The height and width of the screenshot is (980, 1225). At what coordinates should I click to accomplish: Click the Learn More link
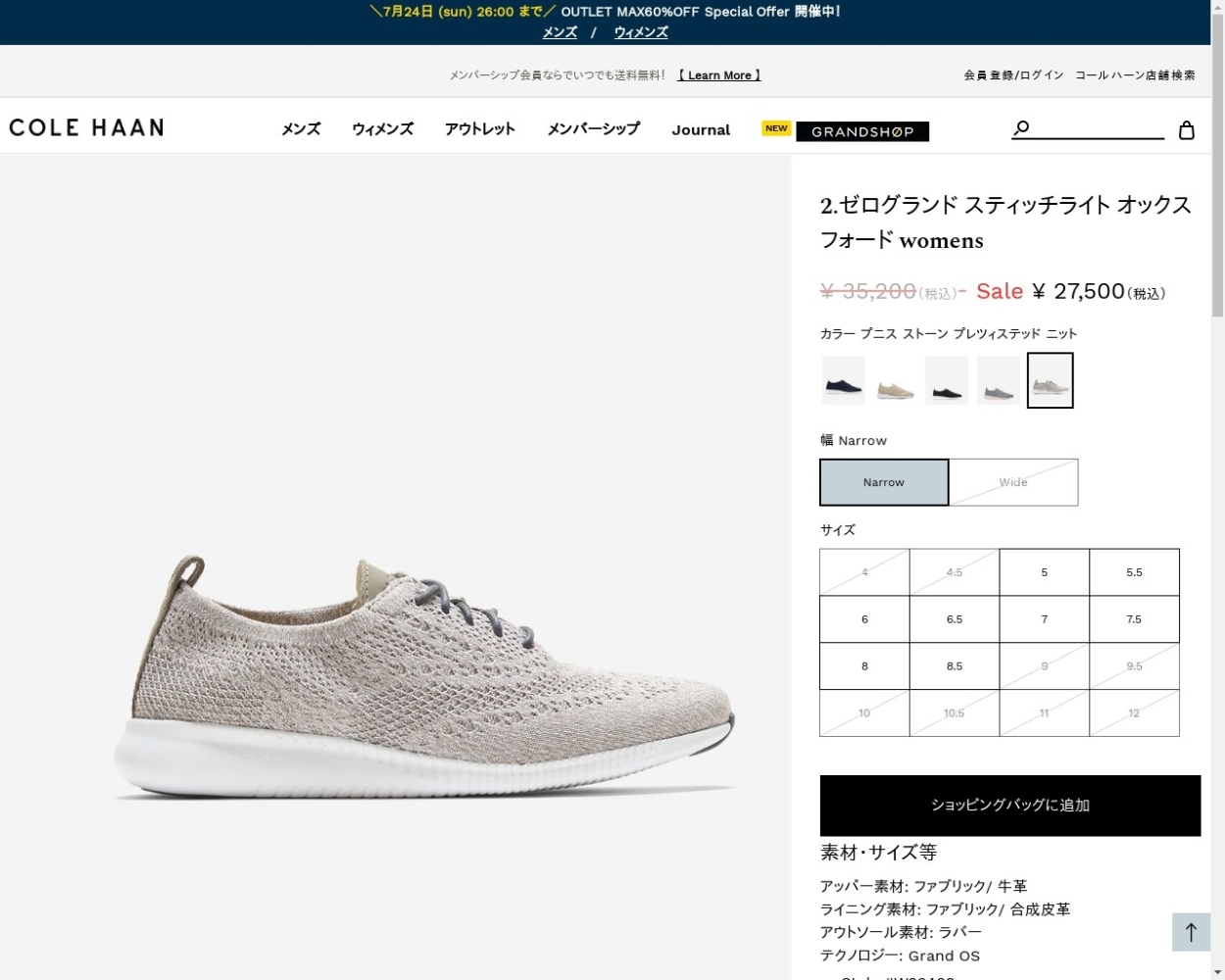point(719,75)
